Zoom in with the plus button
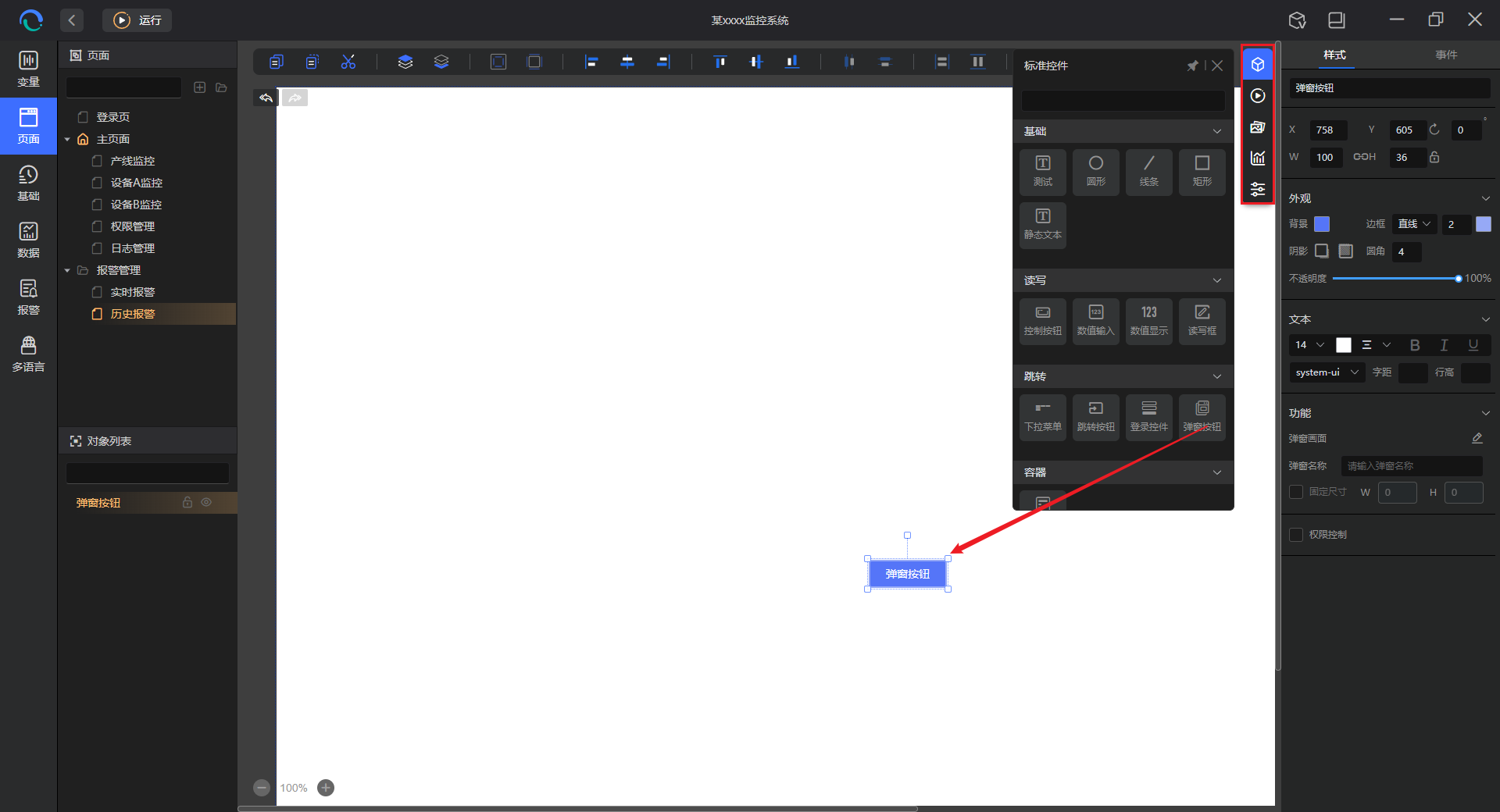1500x812 pixels. tap(326, 788)
